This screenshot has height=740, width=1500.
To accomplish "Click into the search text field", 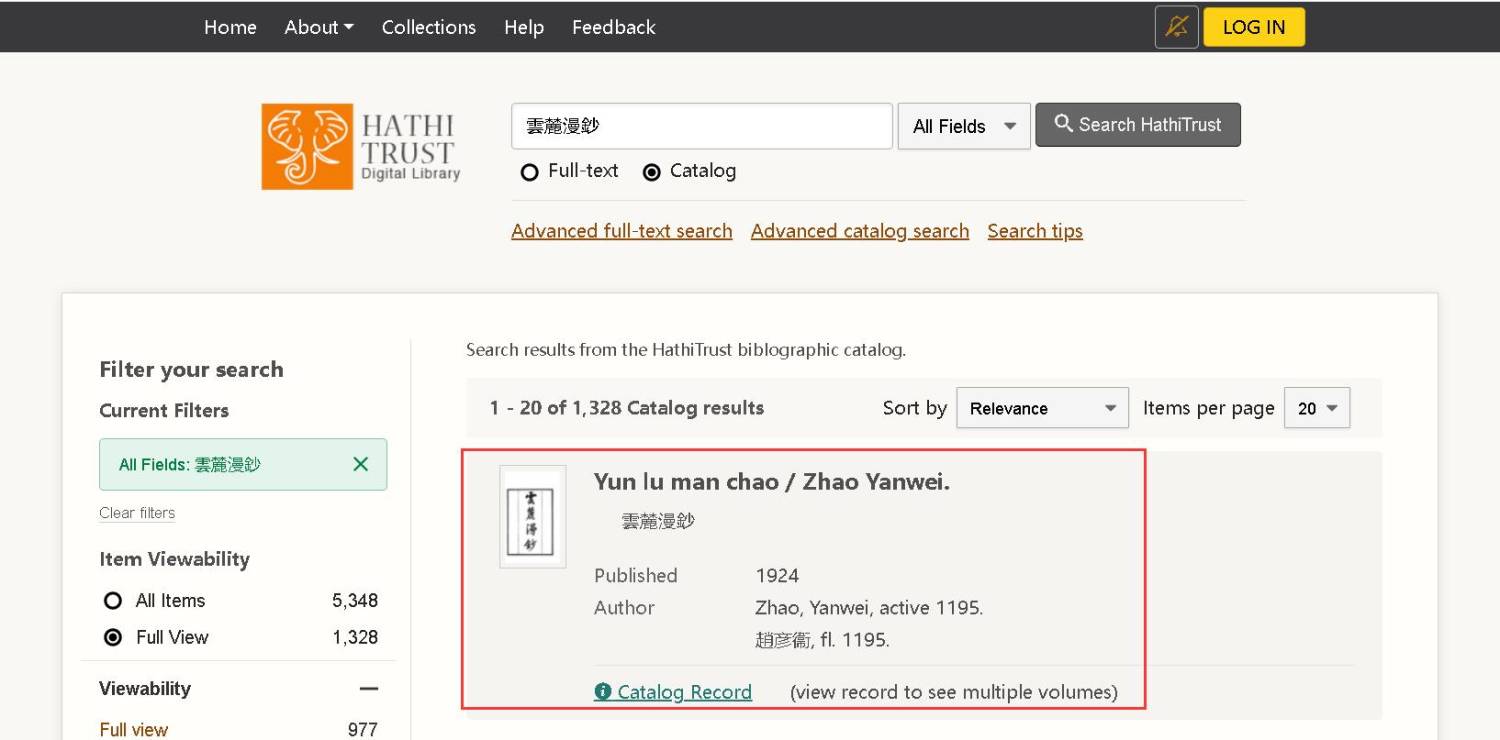I will click(701, 126).
